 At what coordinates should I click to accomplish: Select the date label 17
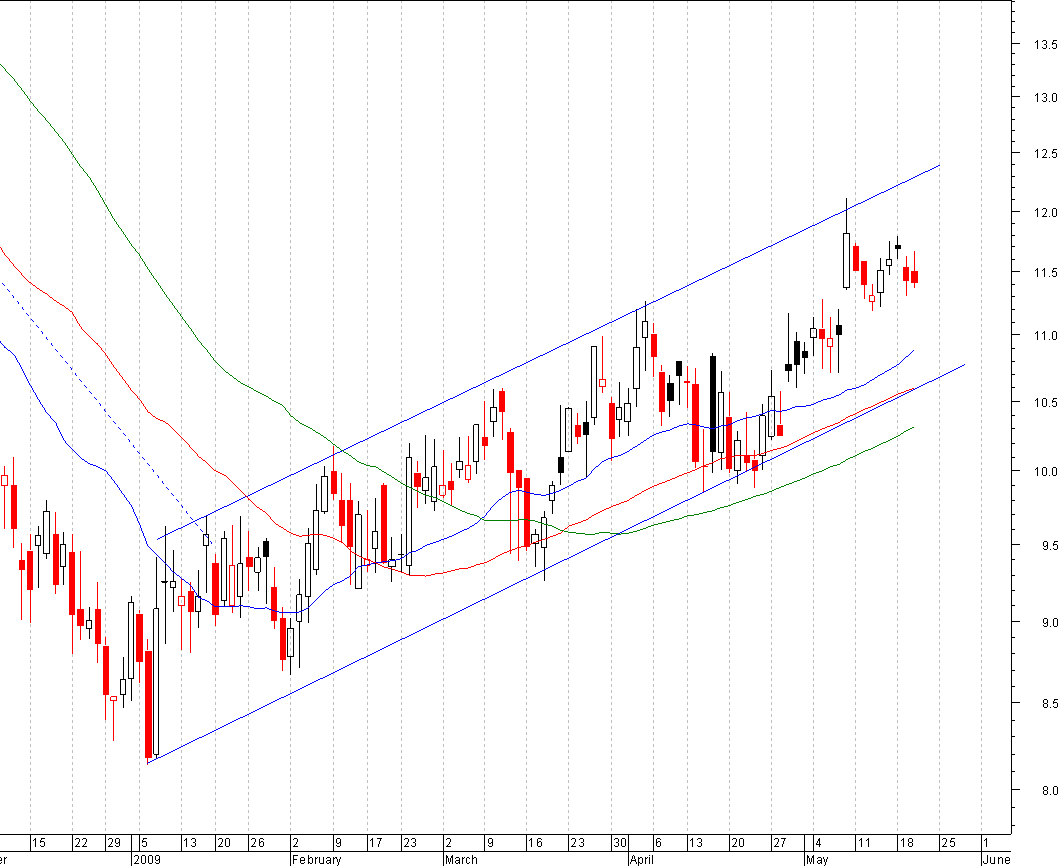pyautogui.click(x=375, y=843)
